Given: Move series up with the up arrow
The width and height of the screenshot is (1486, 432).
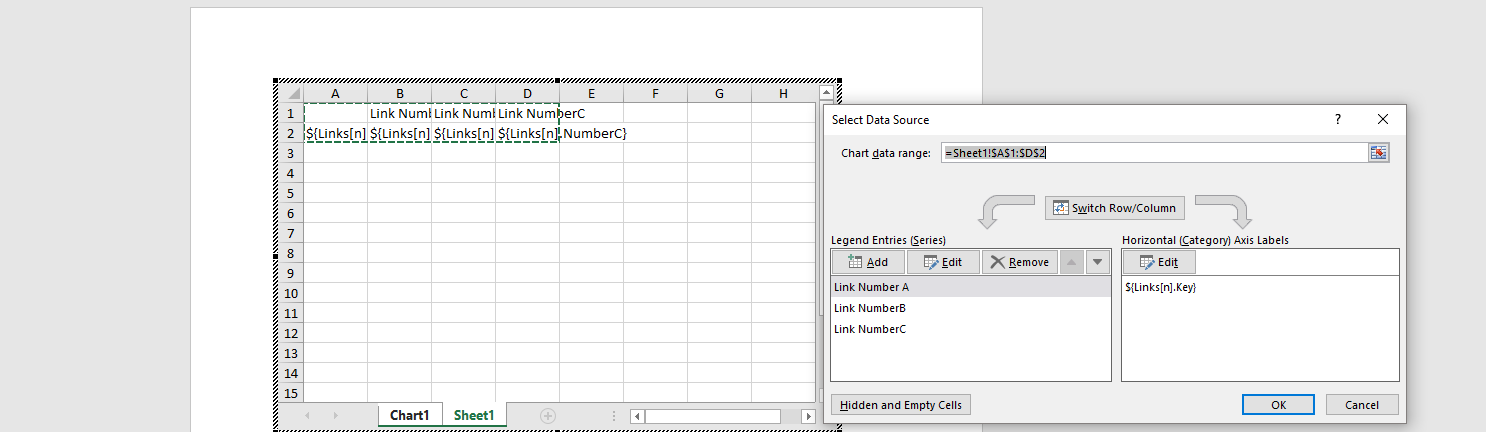Looking at the screenshot, I should click(x=1070, y=262).
